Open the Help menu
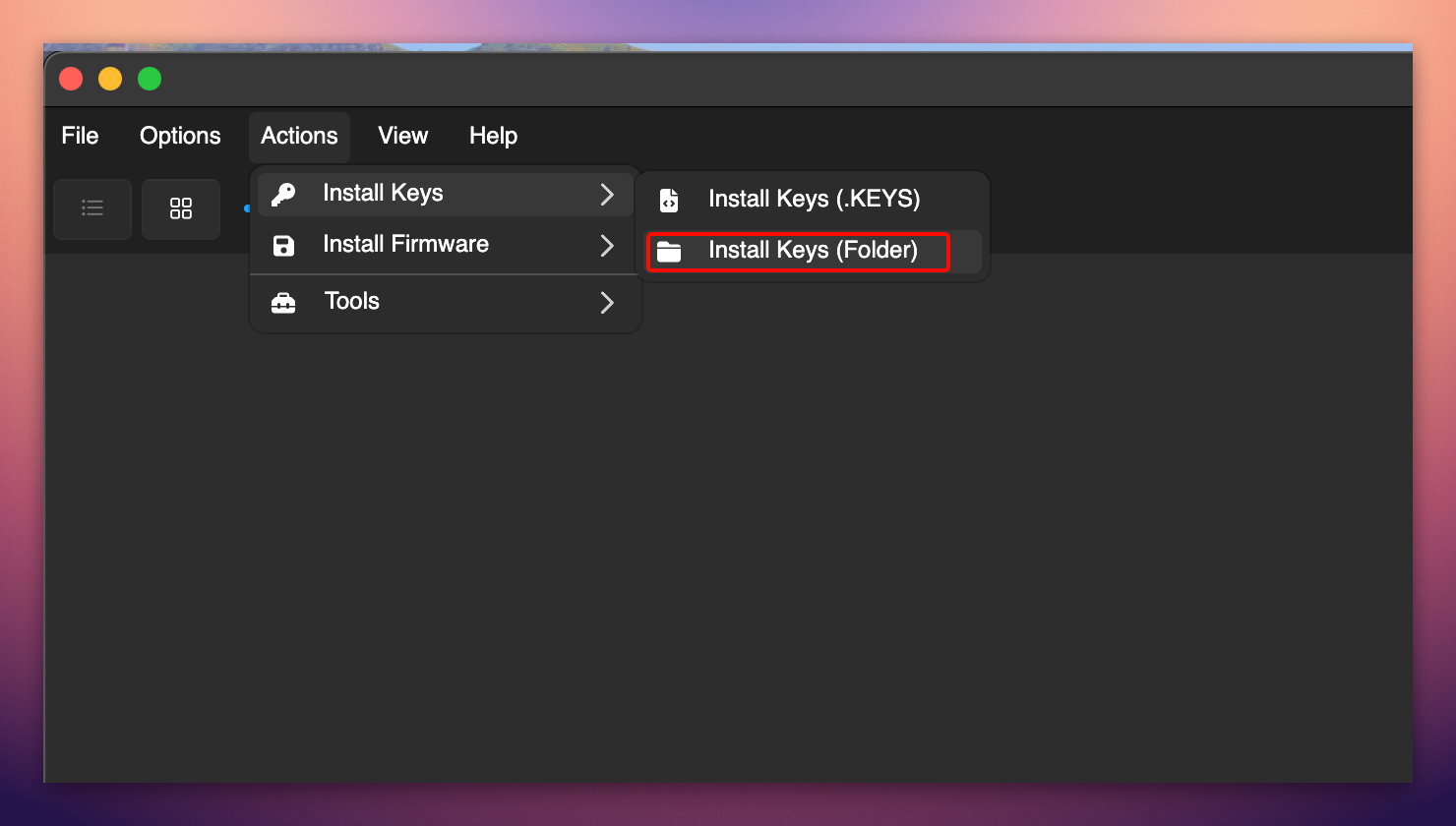 point(493,136)
